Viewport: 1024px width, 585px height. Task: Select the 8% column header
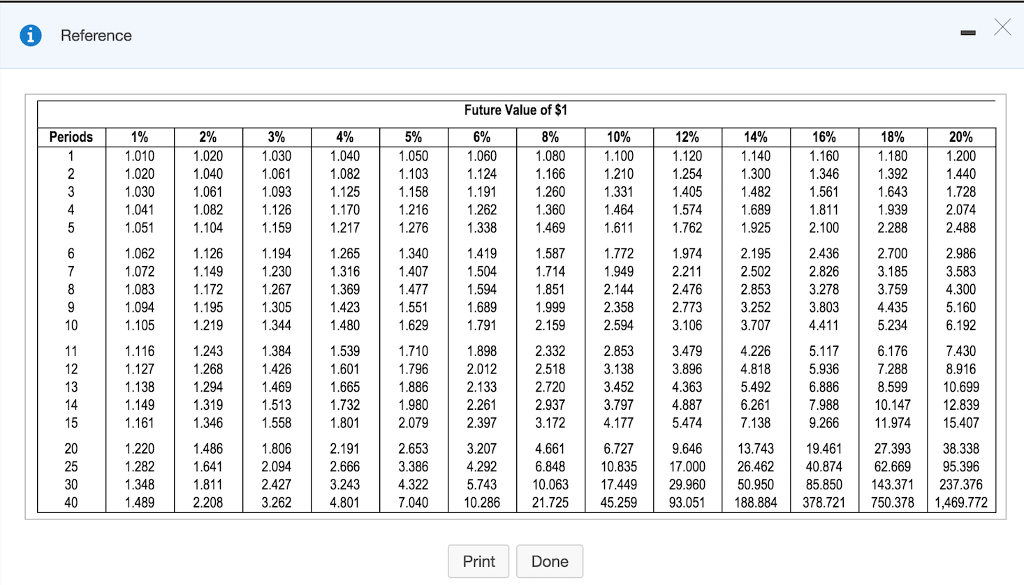(x=550, y=137)
